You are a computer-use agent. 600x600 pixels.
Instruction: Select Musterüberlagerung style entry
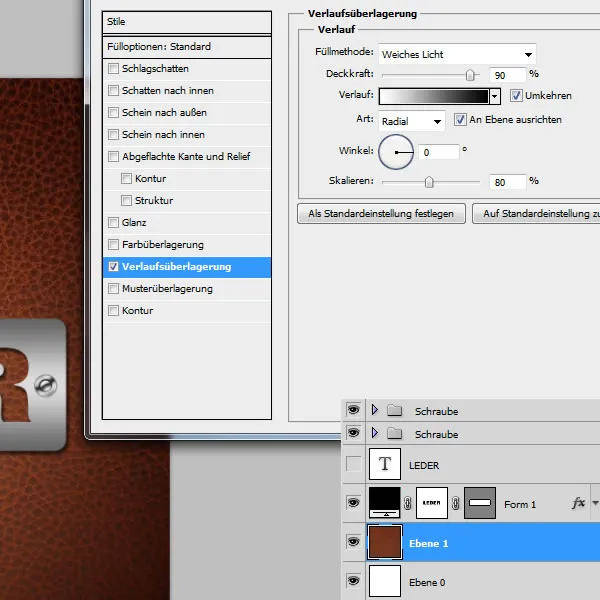168,289
